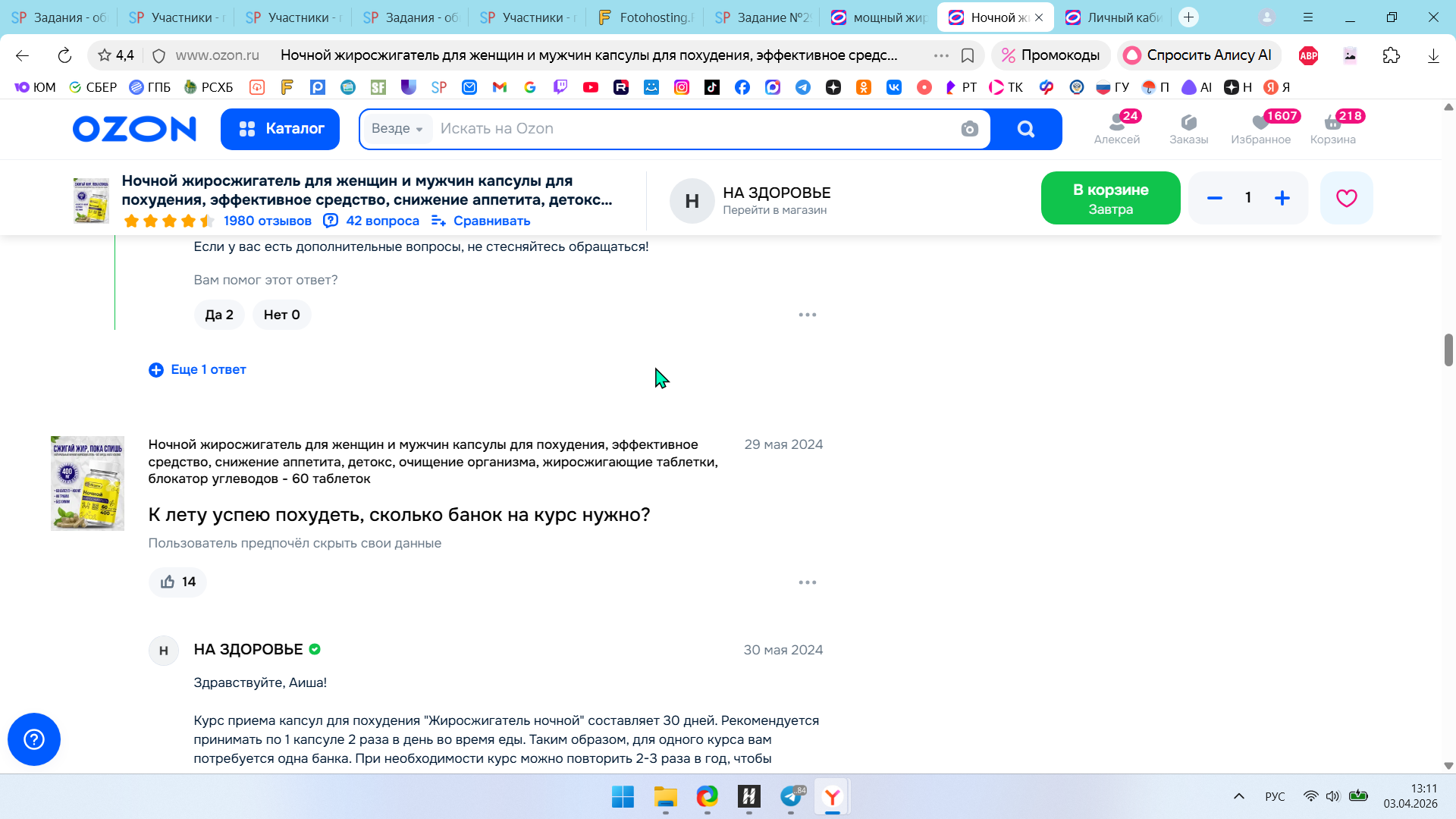Click the magnifier search button

tap(1025, 129)
